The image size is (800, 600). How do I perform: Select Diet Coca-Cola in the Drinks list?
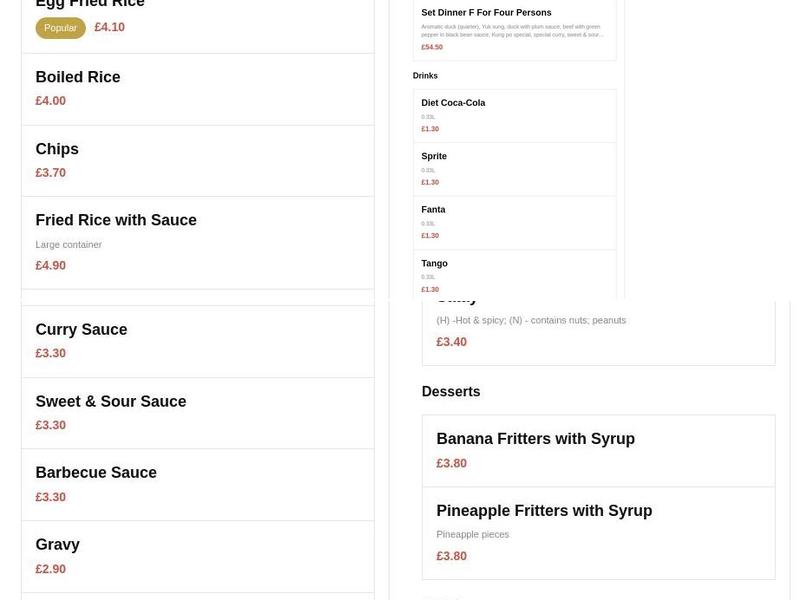(x=453, y=103)
